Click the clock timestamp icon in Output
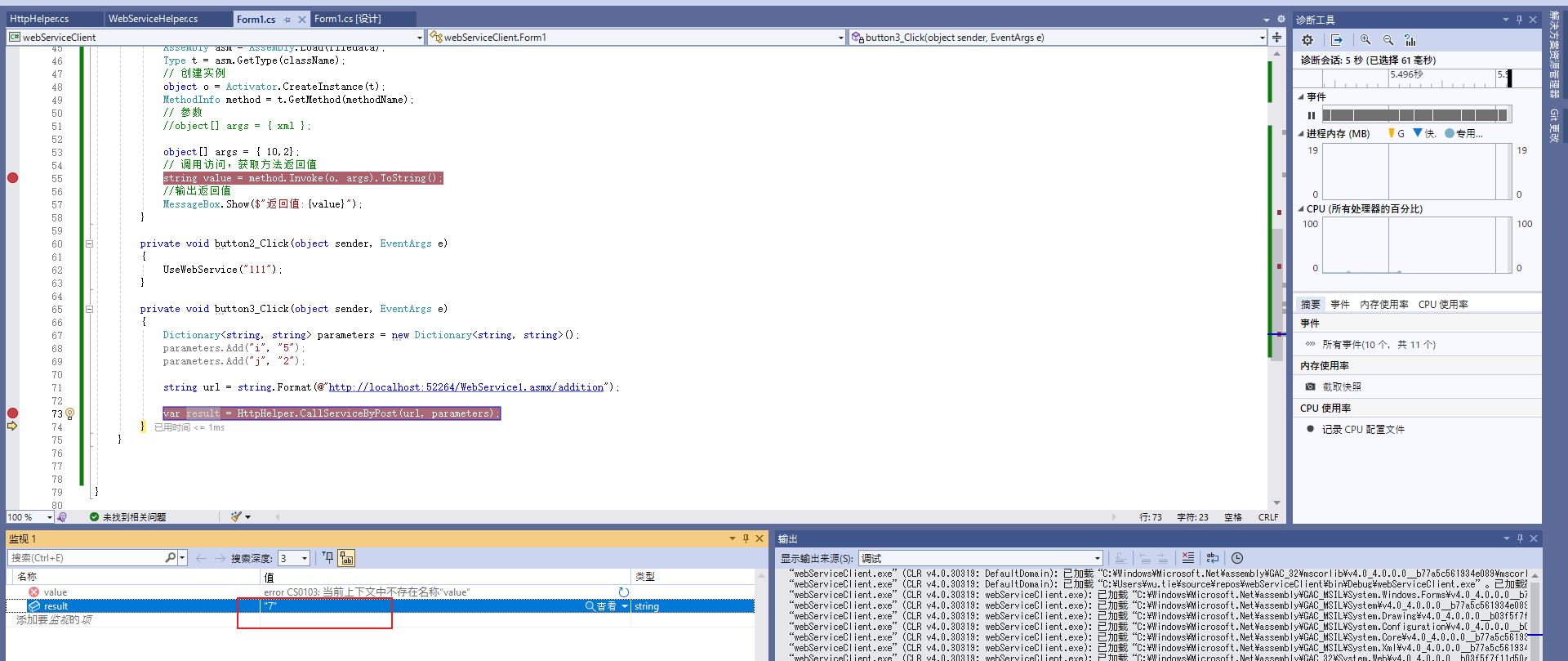Image resolution: width=1568 pixels, height=661 pixels. coord(1237,558)
